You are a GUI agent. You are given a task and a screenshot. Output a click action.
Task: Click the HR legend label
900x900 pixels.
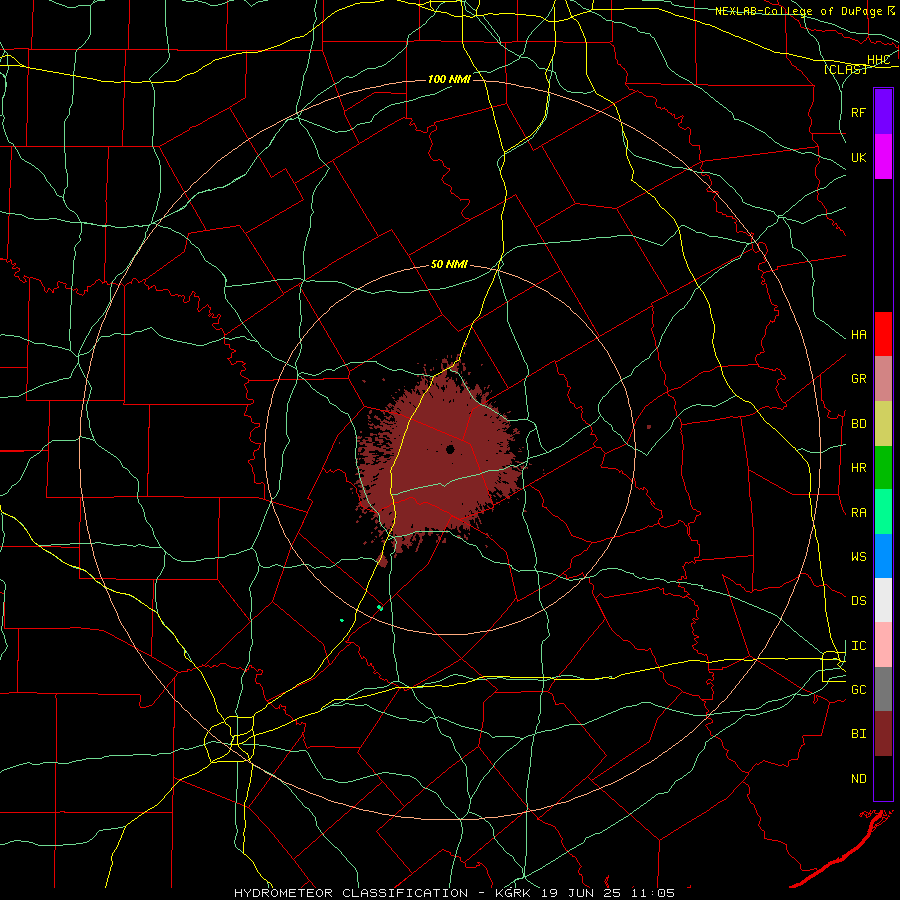858,468
